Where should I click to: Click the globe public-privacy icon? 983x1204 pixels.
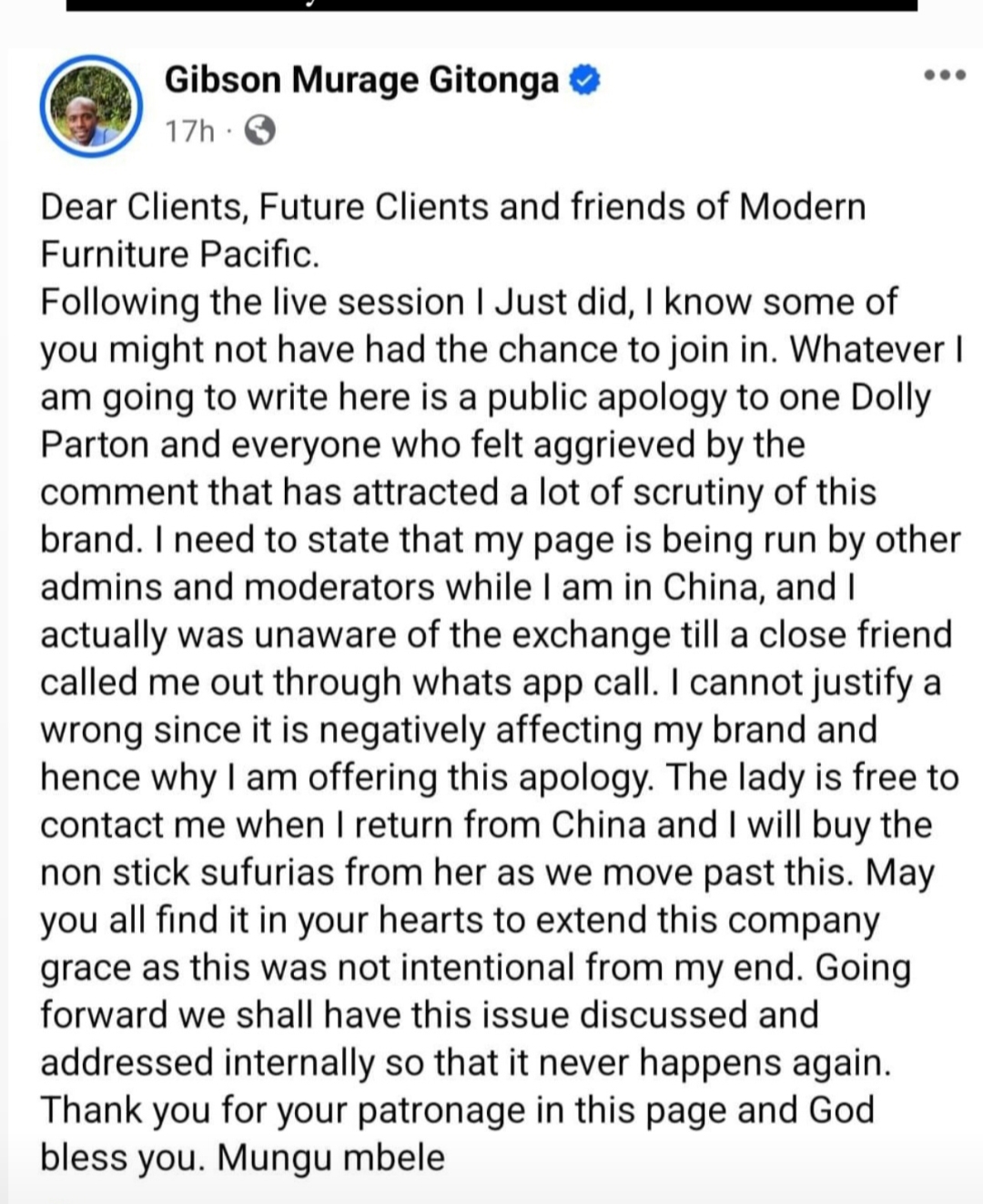click(260, 132)
